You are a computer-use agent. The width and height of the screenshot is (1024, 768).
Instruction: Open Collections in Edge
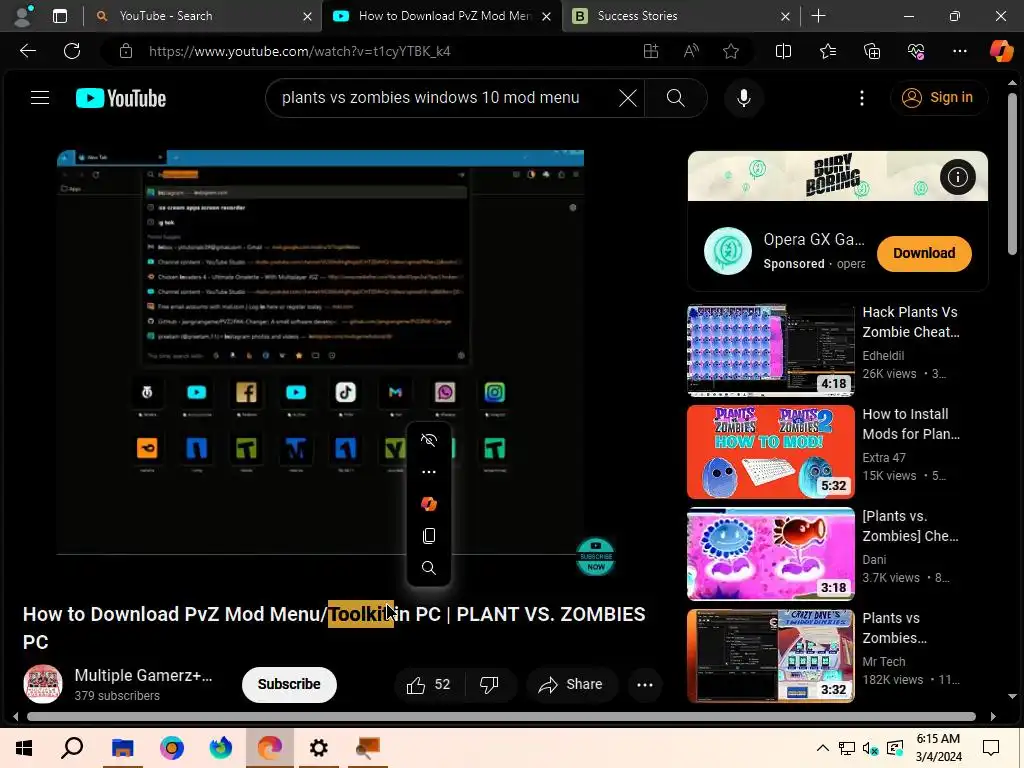coord(872,51)
